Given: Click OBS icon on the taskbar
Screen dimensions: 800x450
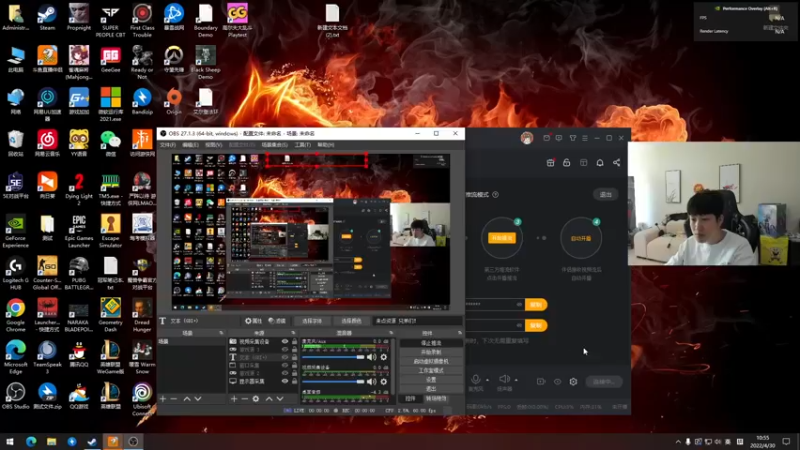Looking at the screenshot, I should coord(133,442).
